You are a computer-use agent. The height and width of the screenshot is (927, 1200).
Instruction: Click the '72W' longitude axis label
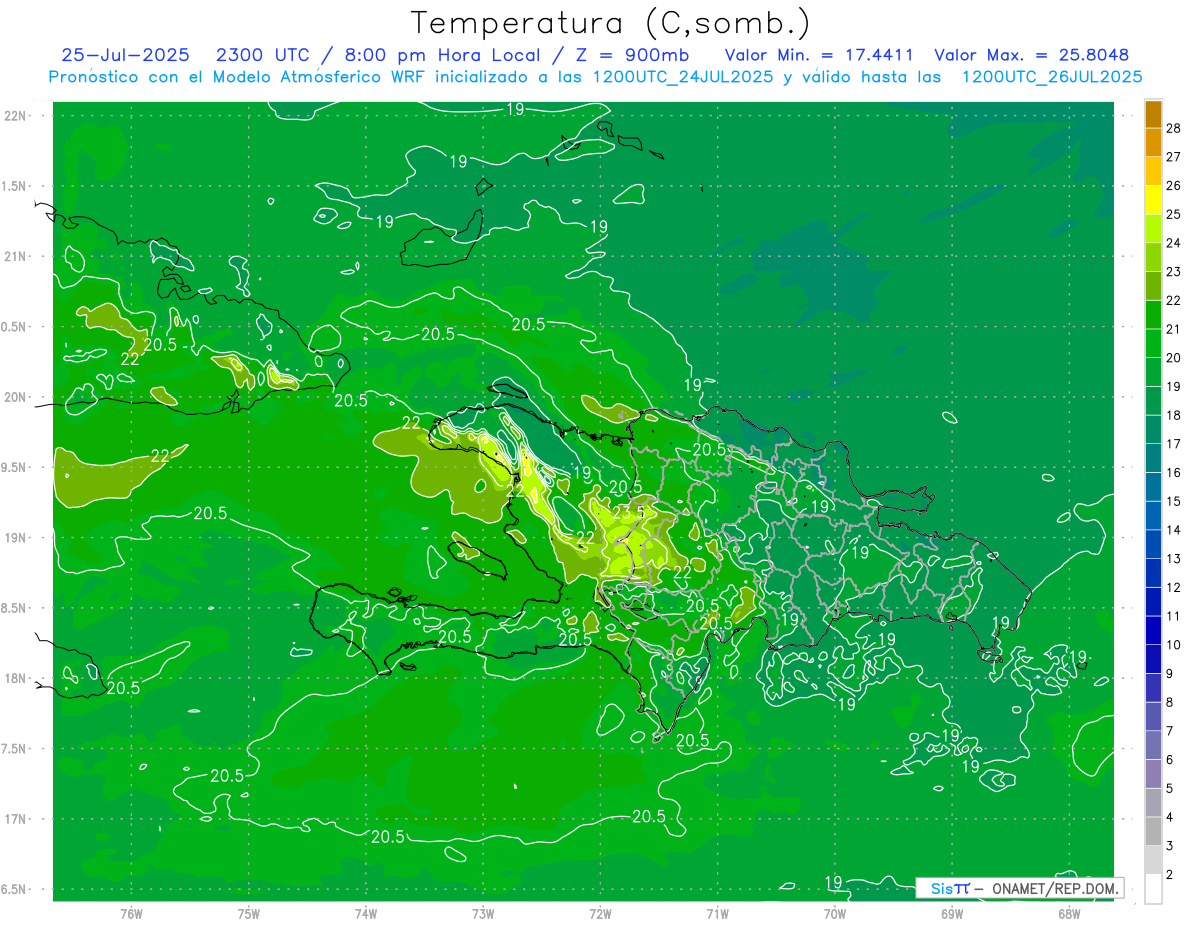click(x=600, y=914)
